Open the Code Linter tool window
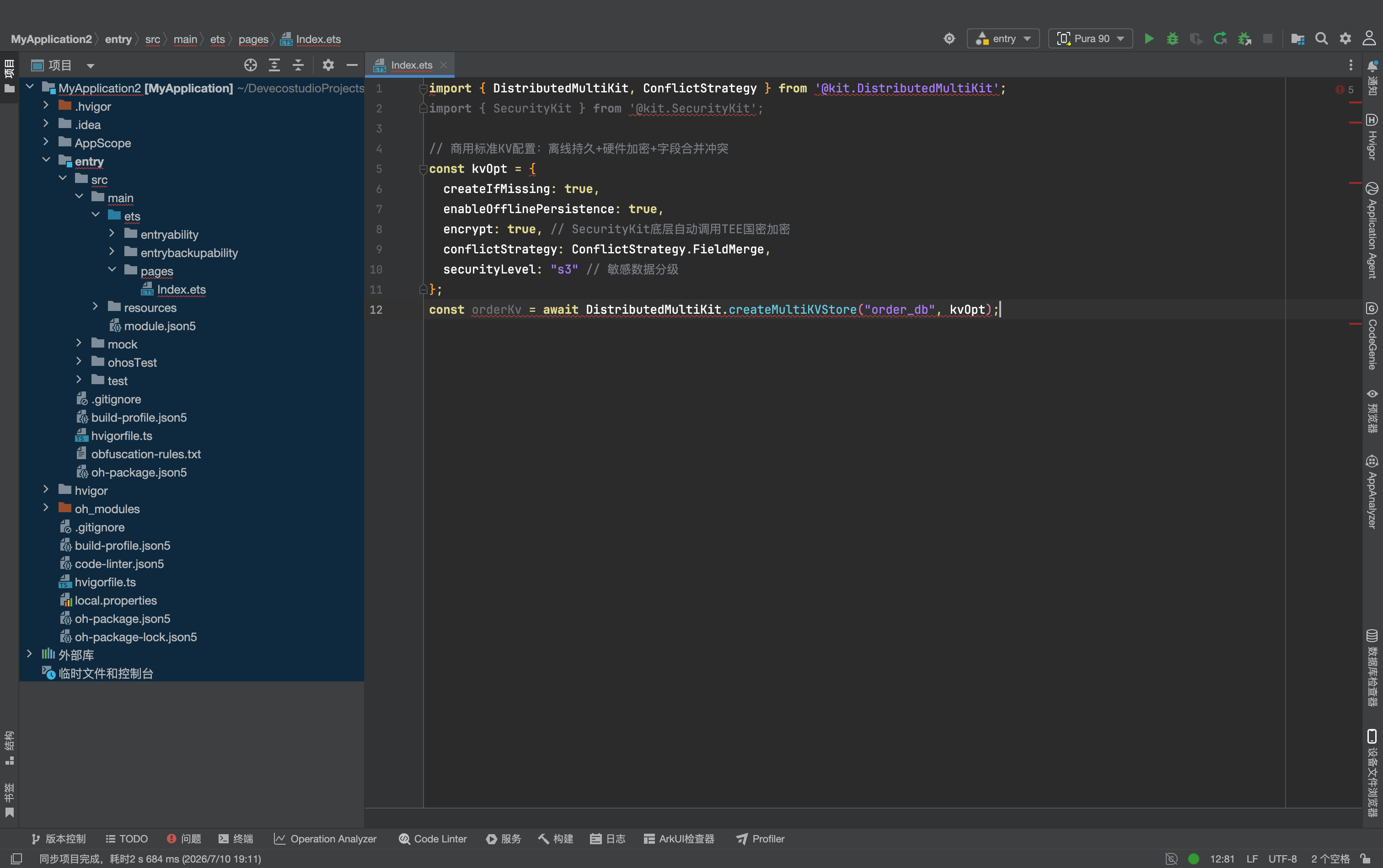The image size is (1383, 868). [x=433, y=839]
